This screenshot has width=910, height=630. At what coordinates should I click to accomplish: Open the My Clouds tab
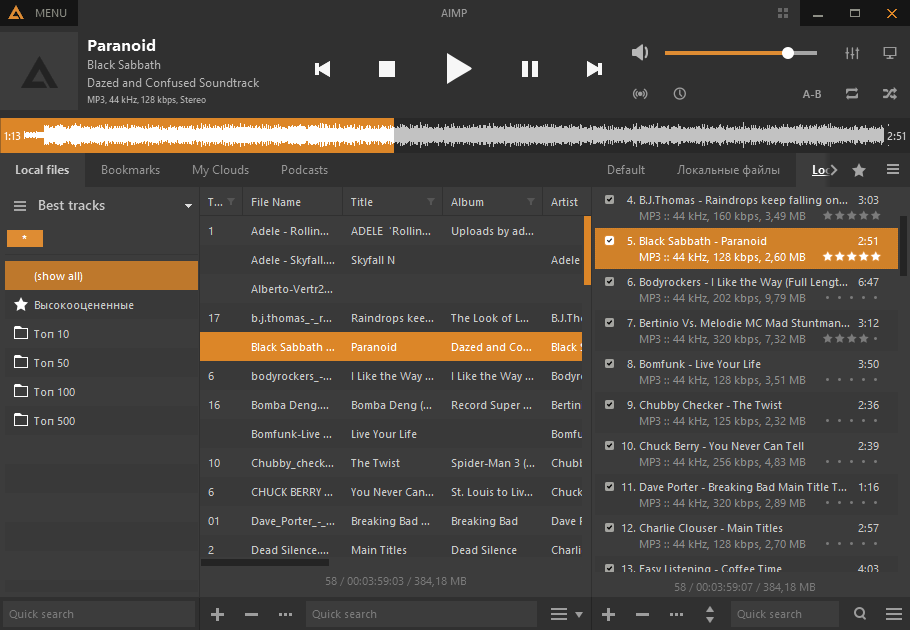[221, 170]
